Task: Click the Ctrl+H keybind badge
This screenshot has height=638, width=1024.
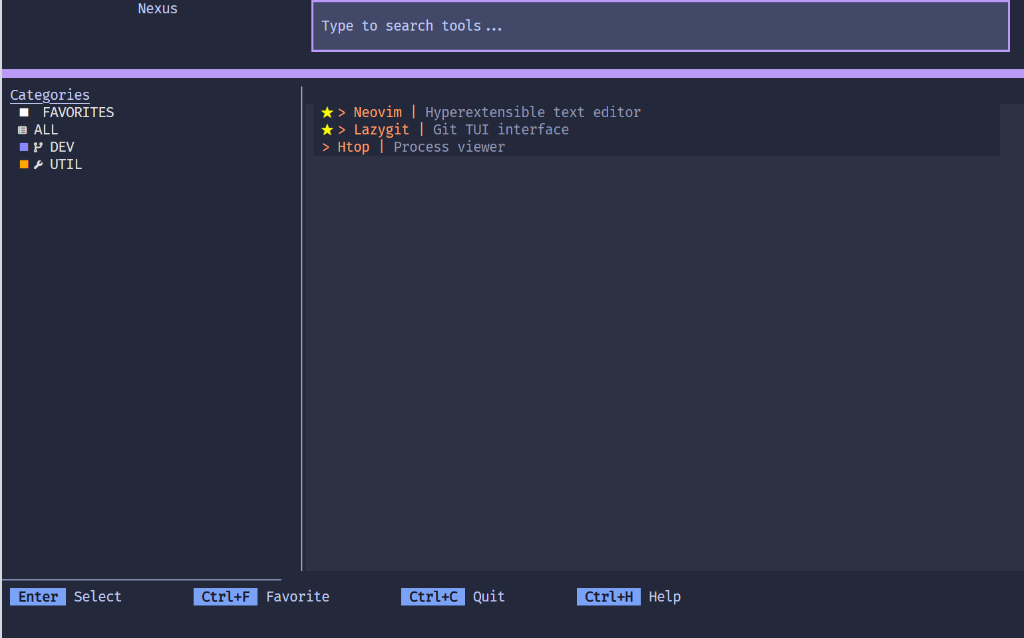Action: click(x=609, y=596)
